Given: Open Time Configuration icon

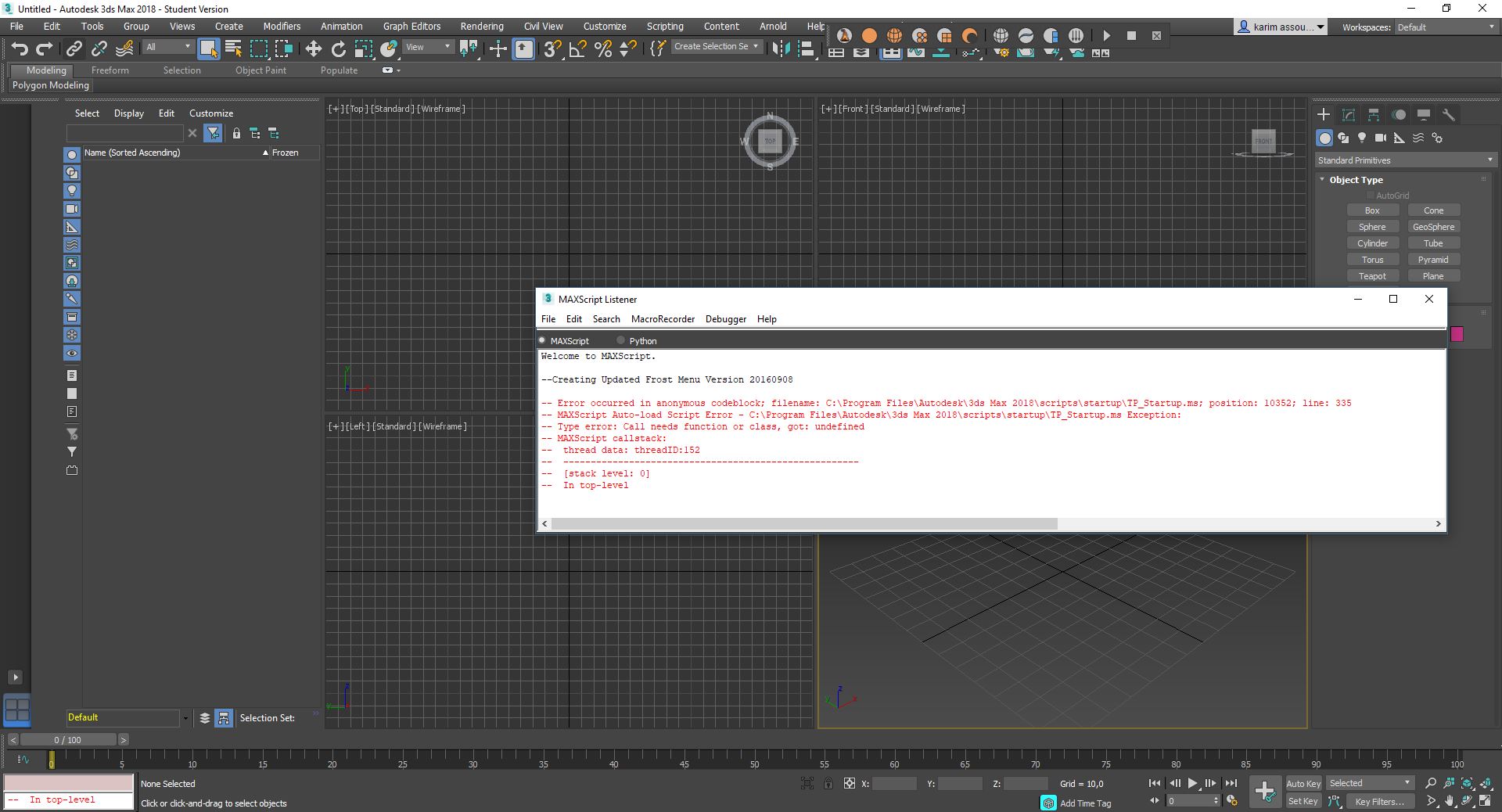Looking at the screenshot, I should point(1233,800).
